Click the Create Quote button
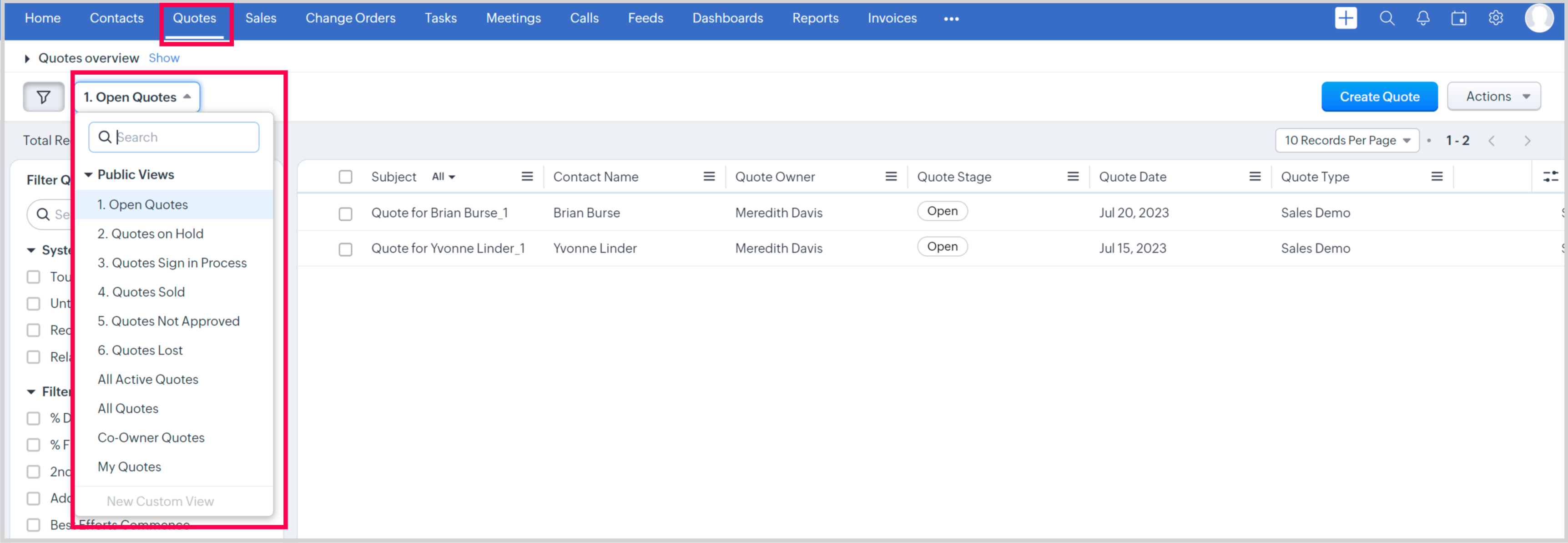 coord(1379,96)
